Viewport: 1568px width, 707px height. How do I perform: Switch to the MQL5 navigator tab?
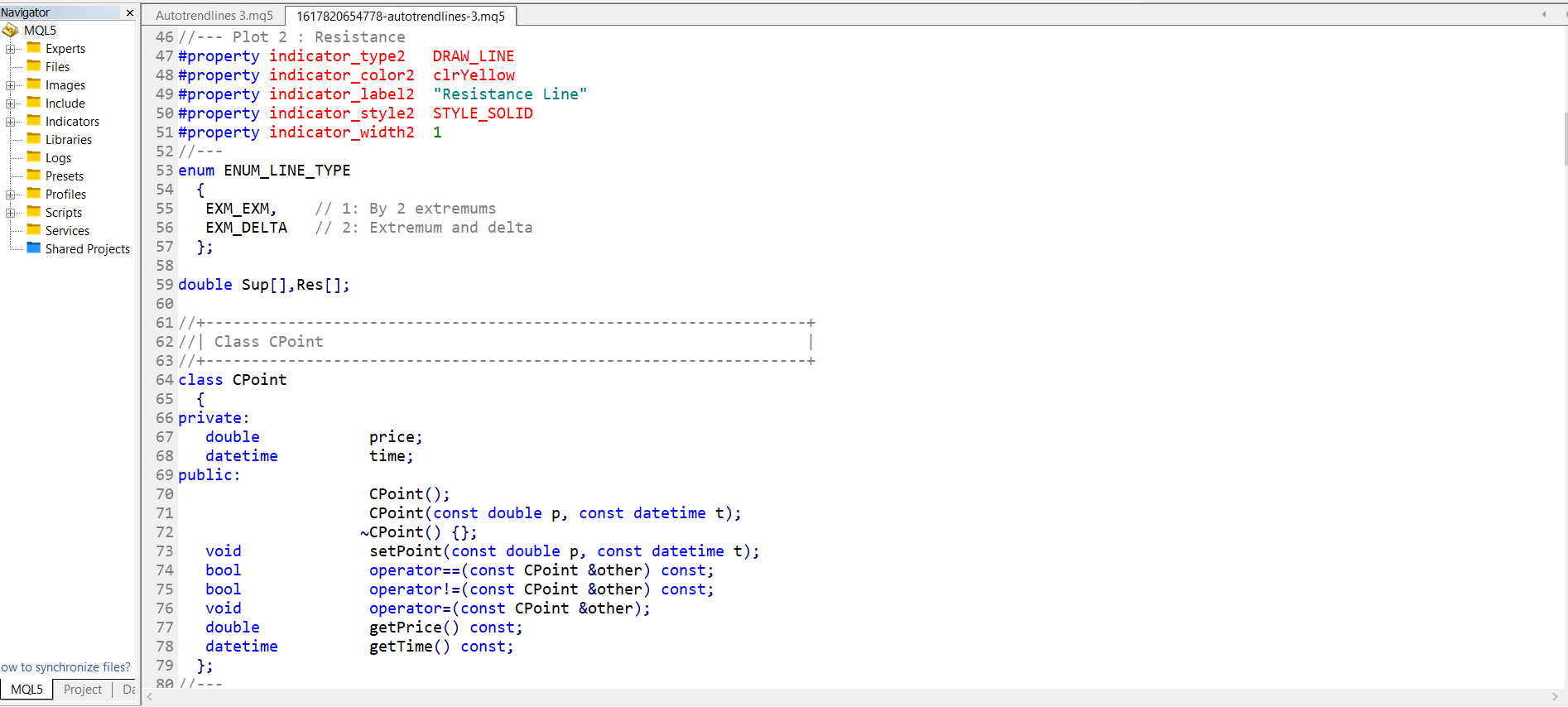point(26,690)
